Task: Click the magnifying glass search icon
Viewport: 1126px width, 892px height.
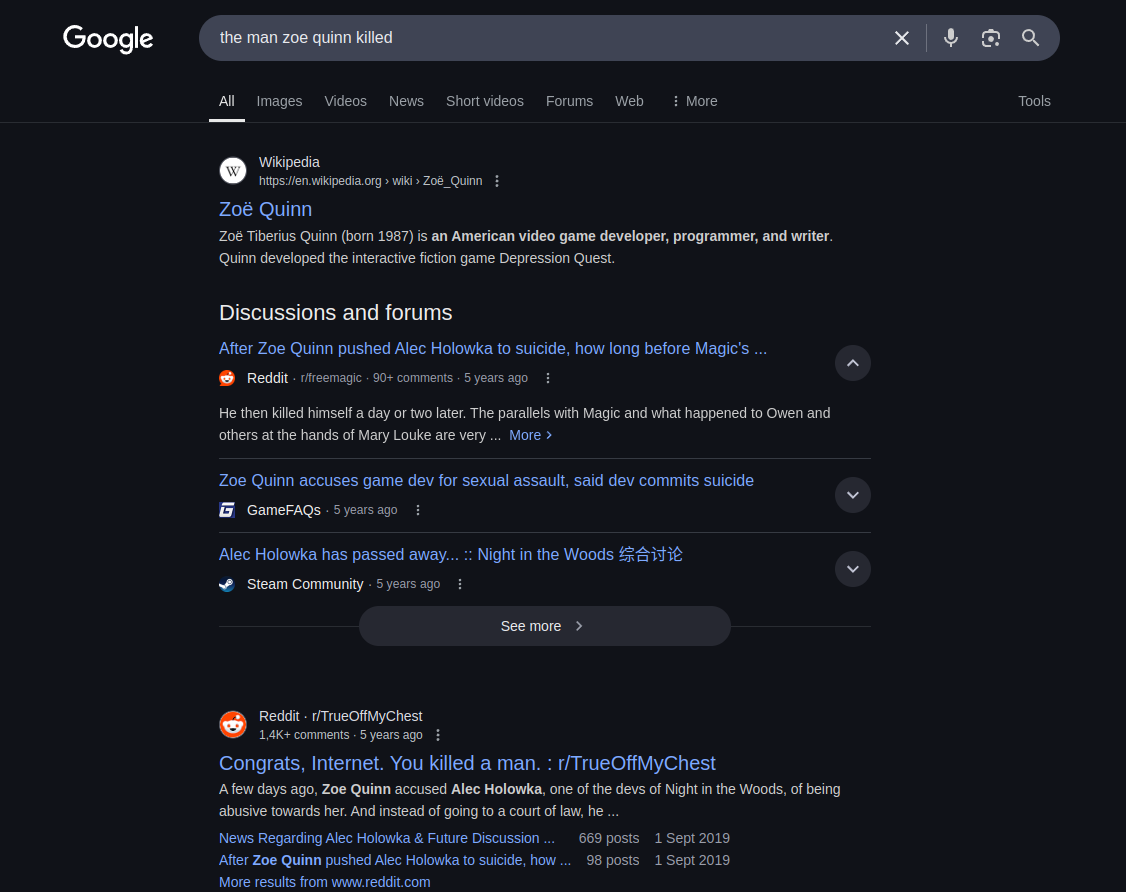Action: pyautogui.click(x=1030, y=38)
